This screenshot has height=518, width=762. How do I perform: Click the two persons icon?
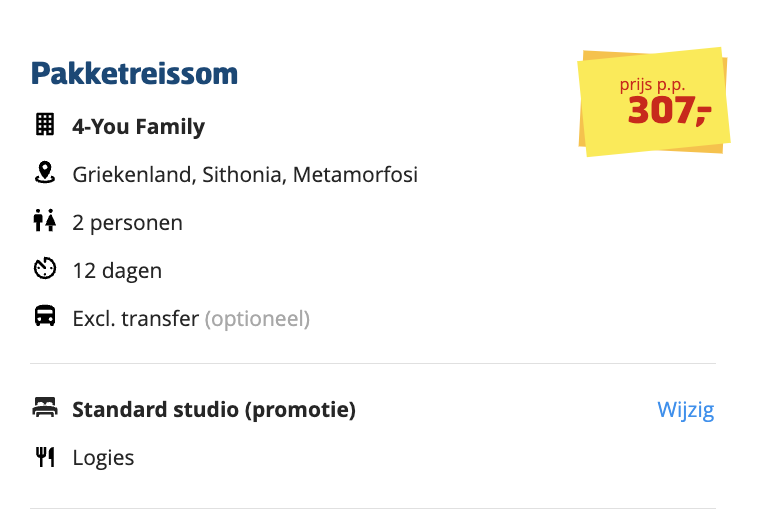[44, 222]
